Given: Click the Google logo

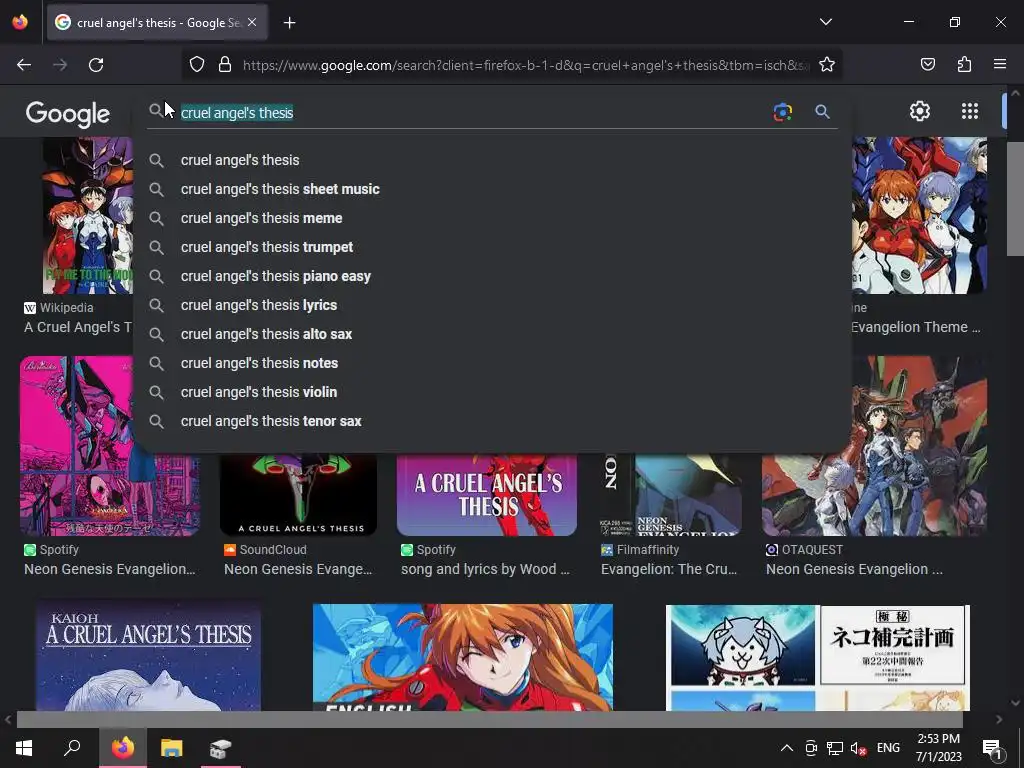Looking at the screenshot, I should click(x=67, y=114).
